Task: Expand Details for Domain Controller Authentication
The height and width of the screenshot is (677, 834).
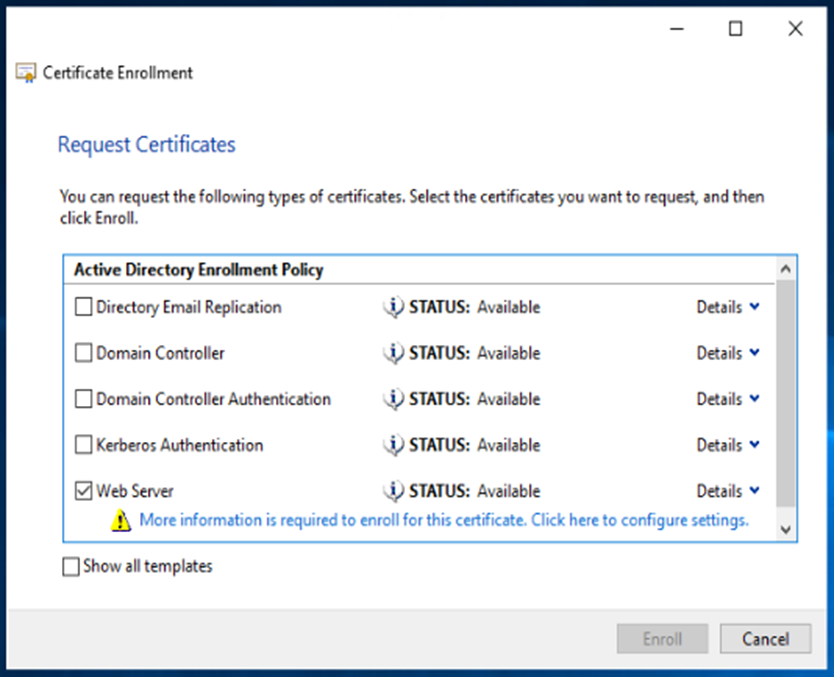Action: point(727,399)
